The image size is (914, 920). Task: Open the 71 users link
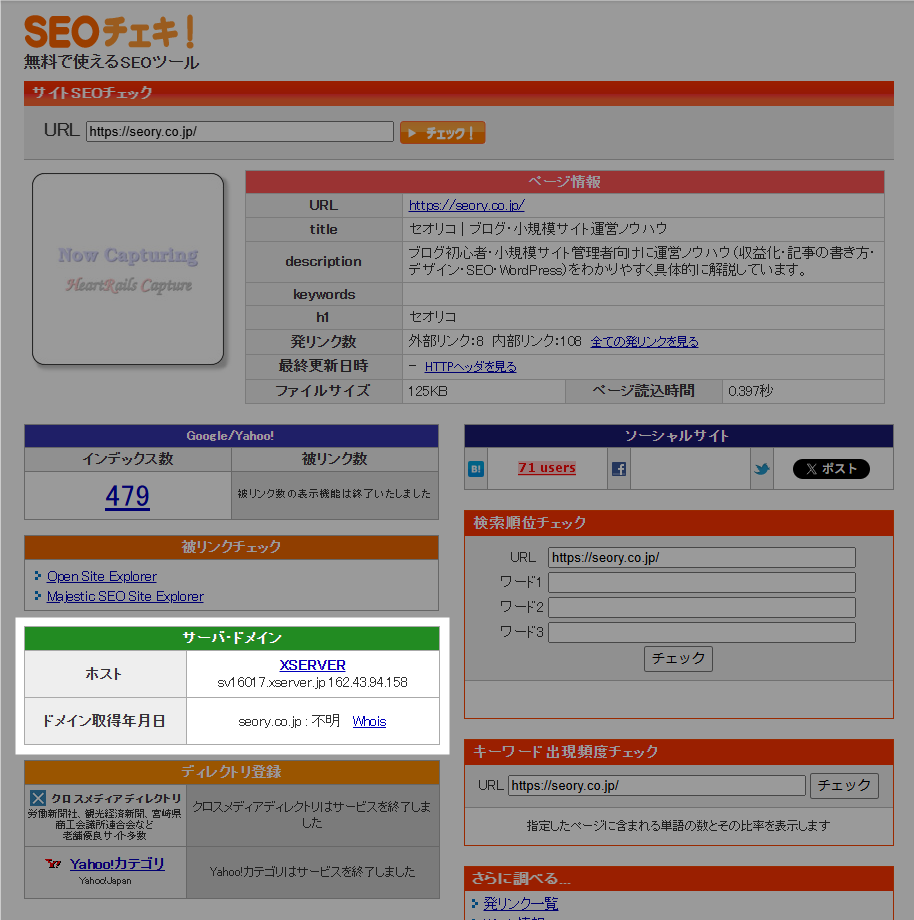[547, 468]
